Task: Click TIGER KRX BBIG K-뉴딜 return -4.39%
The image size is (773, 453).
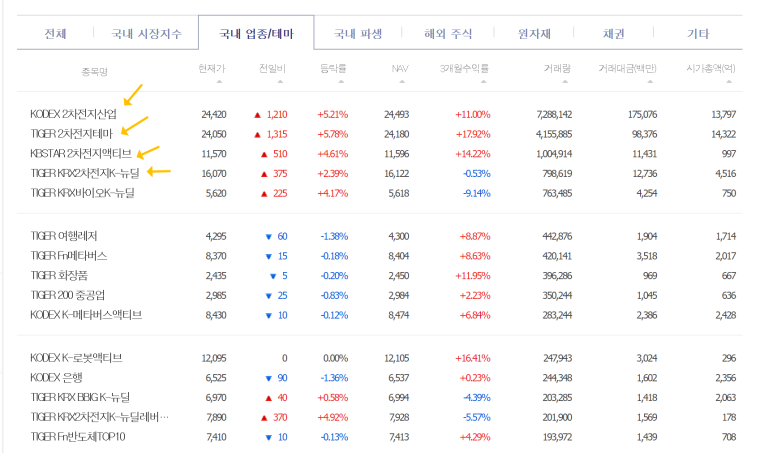Action: pos(476,397)
